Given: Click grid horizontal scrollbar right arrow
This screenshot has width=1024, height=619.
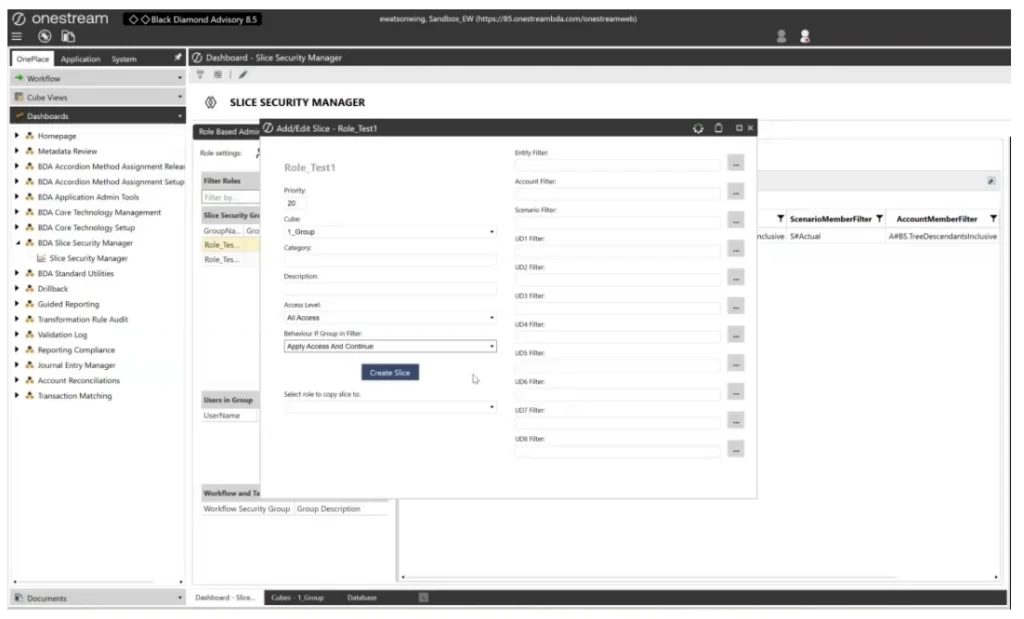Looking at the screenshot, I should (996, 577).
